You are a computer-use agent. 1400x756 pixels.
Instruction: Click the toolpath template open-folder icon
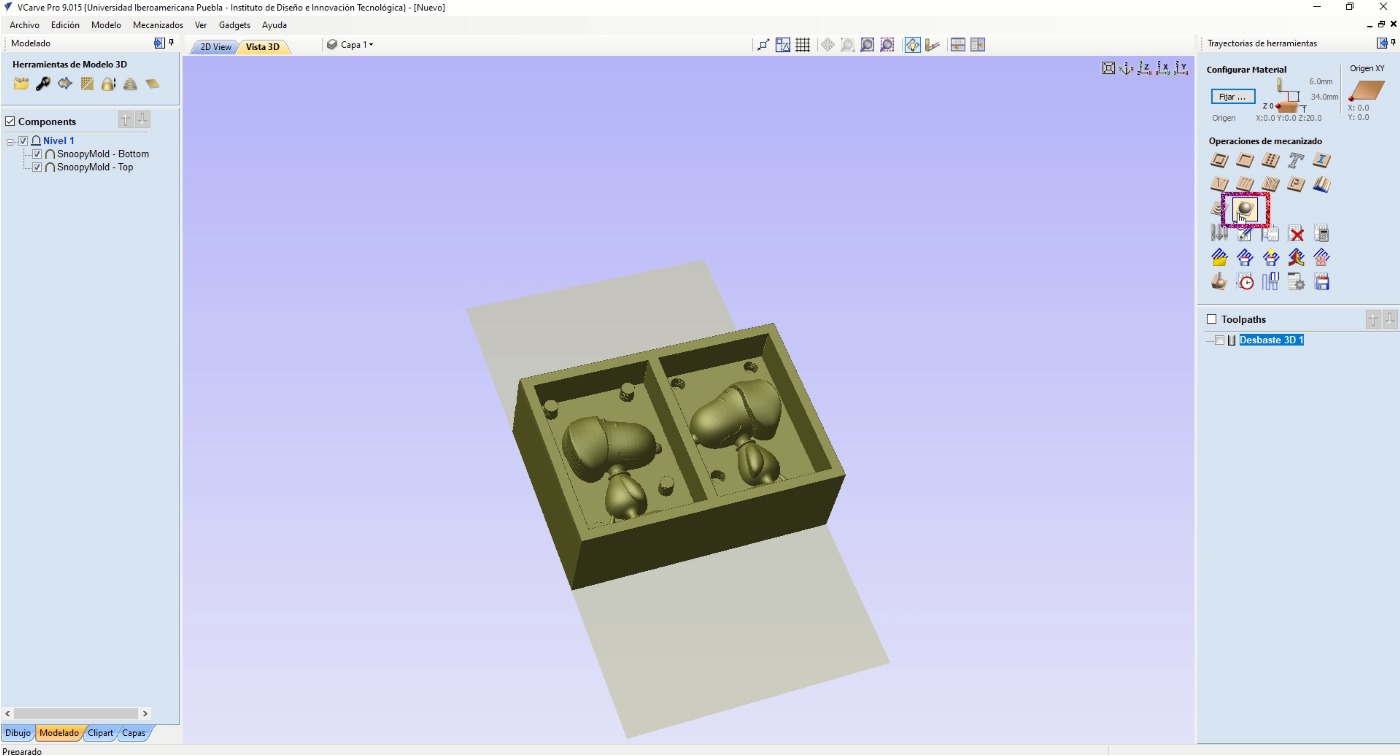click(1219, 258)
